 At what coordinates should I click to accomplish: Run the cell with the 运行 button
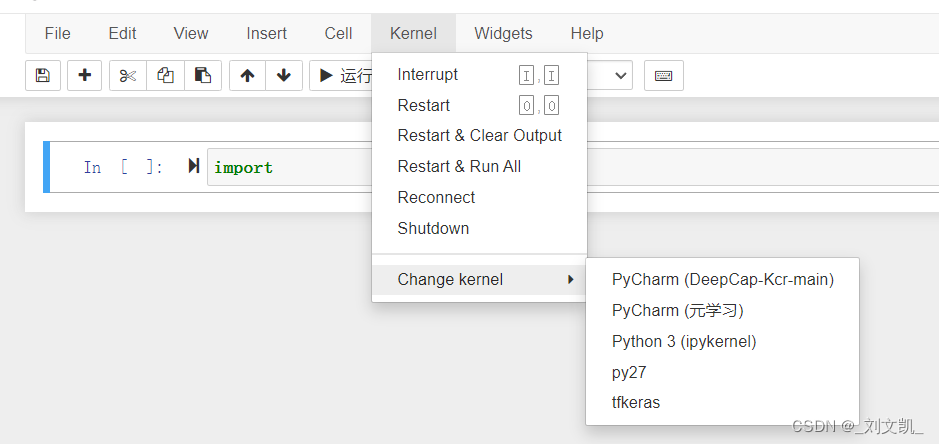coord(341,75)
